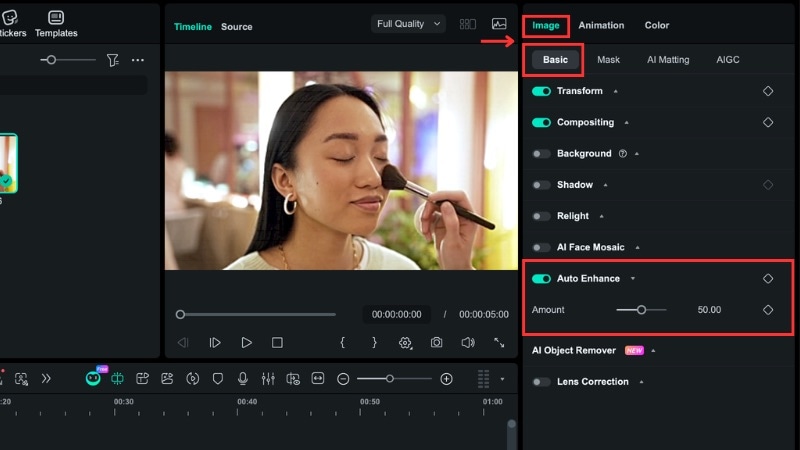
Task: Enable the Shadow switch
Action: pos(541,185)
